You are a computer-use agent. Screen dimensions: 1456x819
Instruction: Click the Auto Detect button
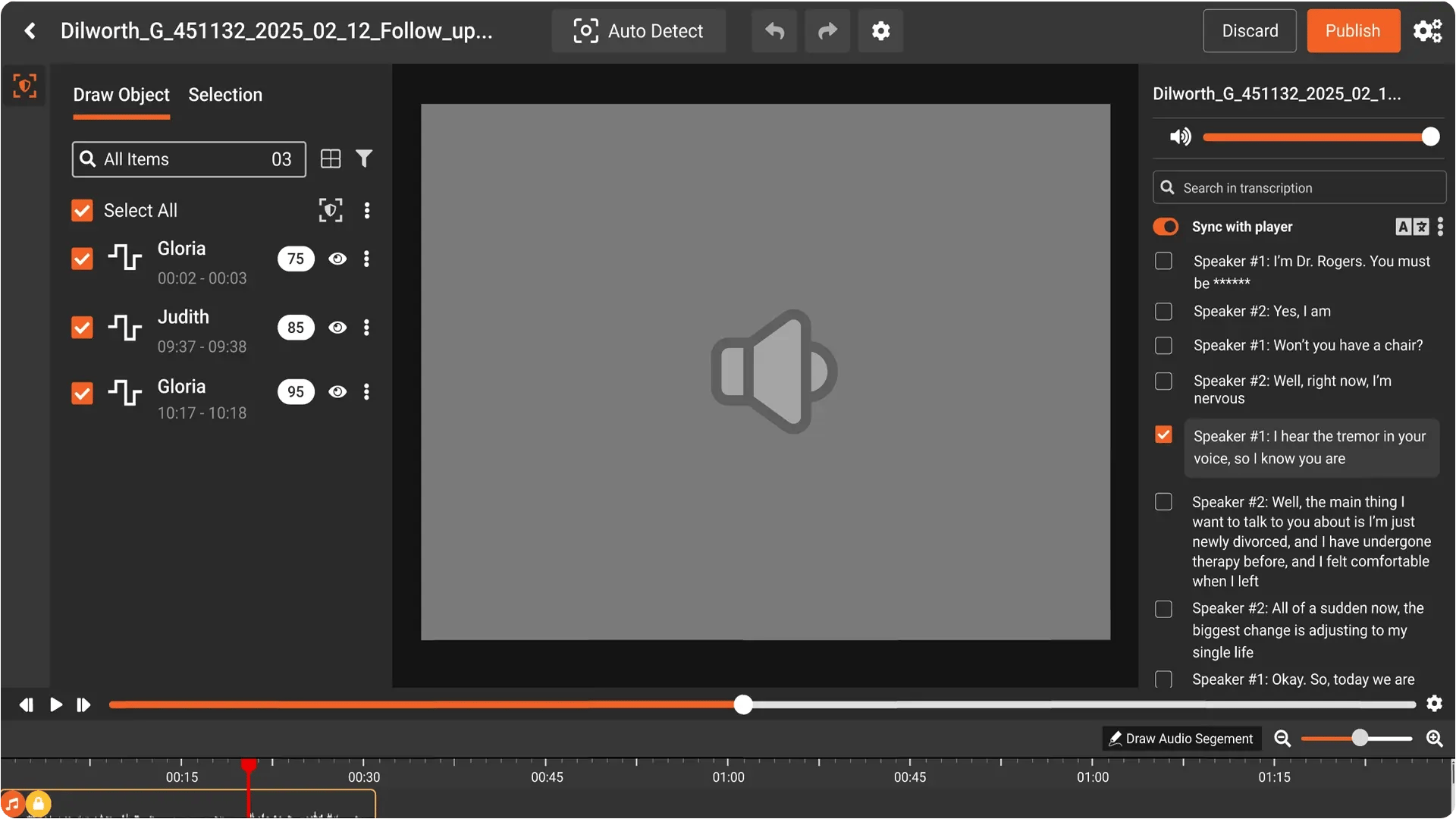click(x=639, y=31)
